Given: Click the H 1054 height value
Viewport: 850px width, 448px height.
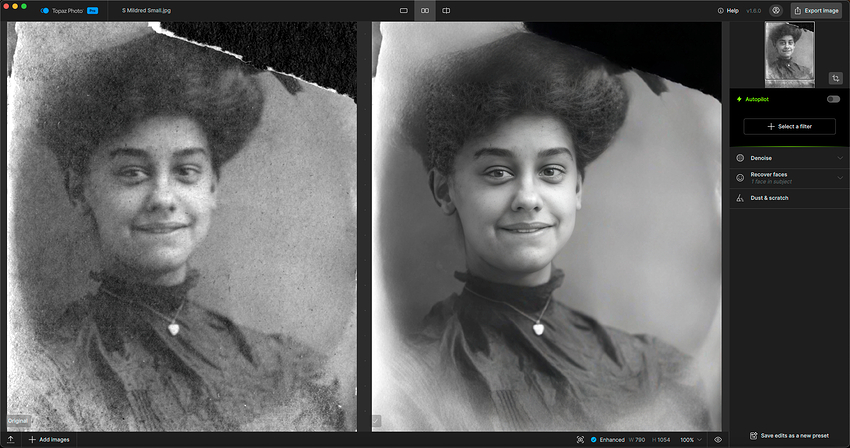Looking at the screenshot, I should click(x=661, y=440).
